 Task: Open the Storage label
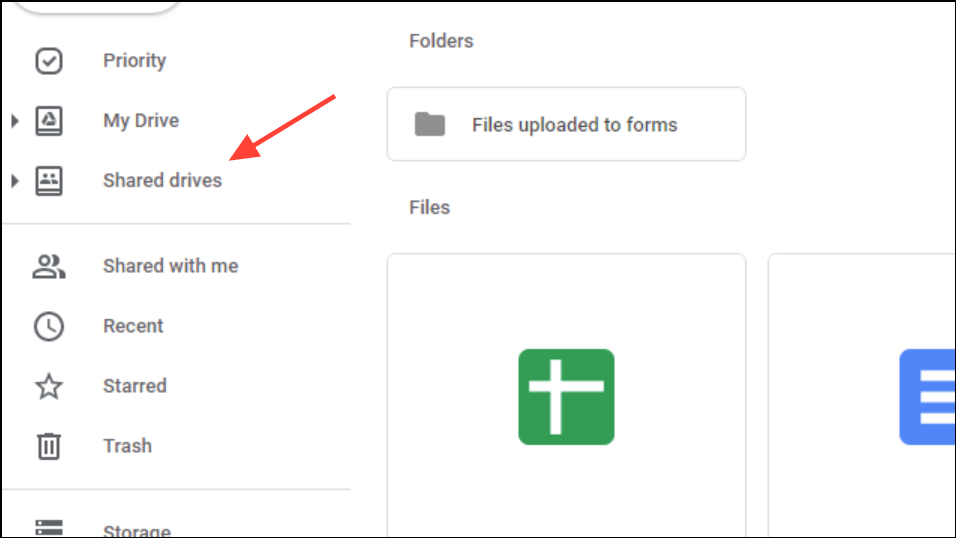137,529
